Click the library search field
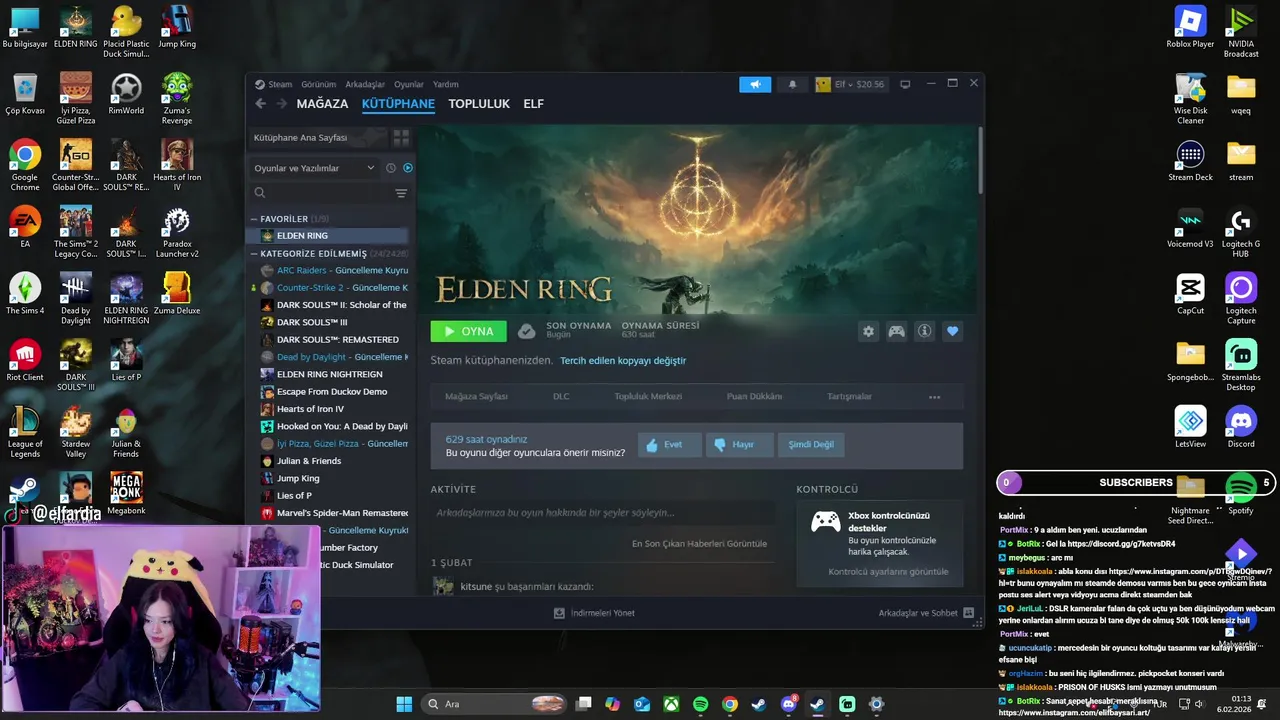This screenshot has height=720, width=1280. point(320,193)
